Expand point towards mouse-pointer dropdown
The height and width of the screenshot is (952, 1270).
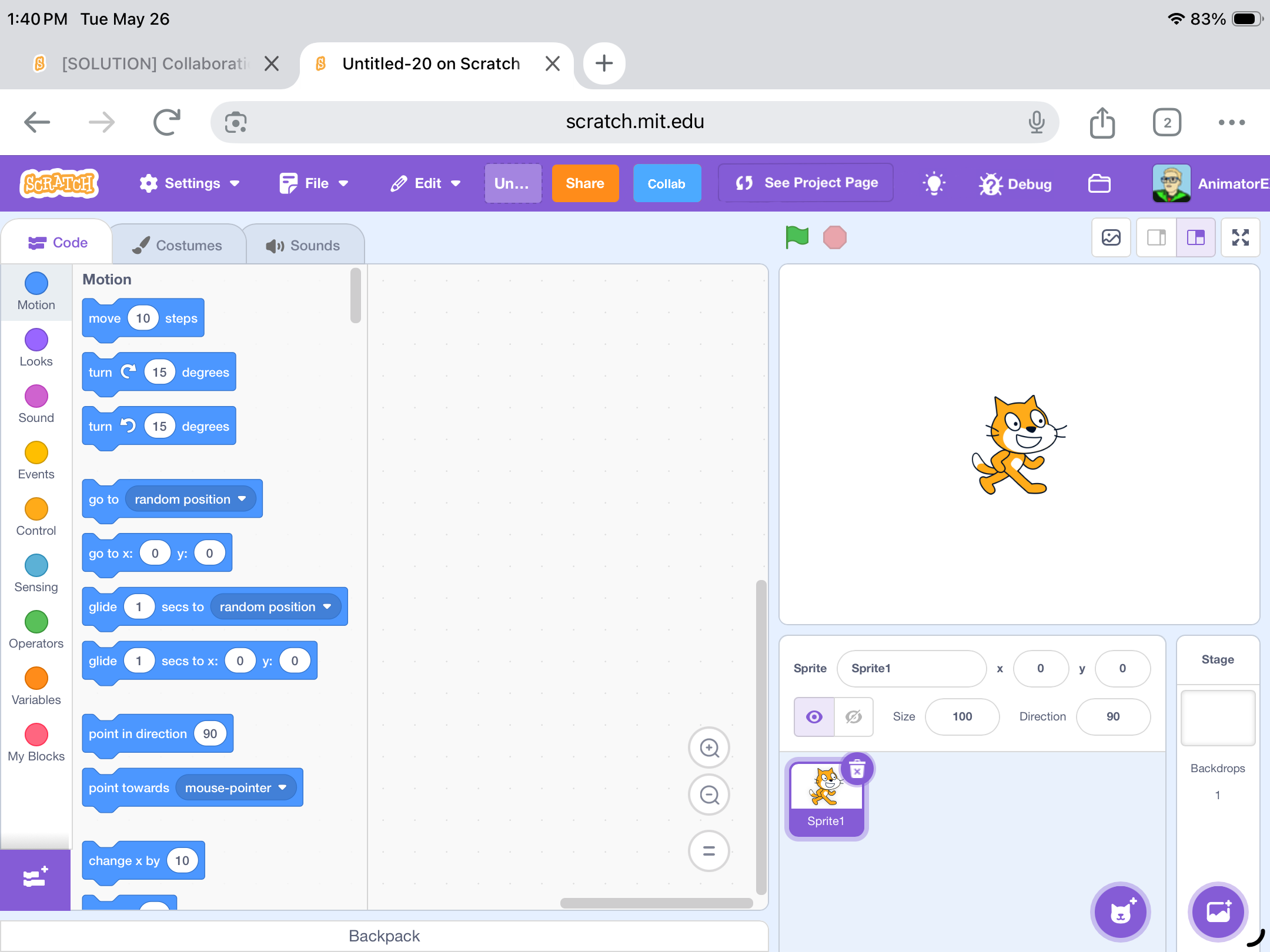tap(236, 787)
